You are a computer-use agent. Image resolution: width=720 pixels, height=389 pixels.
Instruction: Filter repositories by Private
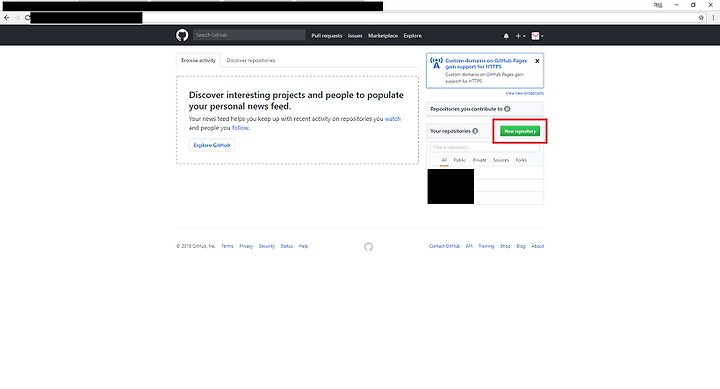tap(479, 160)
